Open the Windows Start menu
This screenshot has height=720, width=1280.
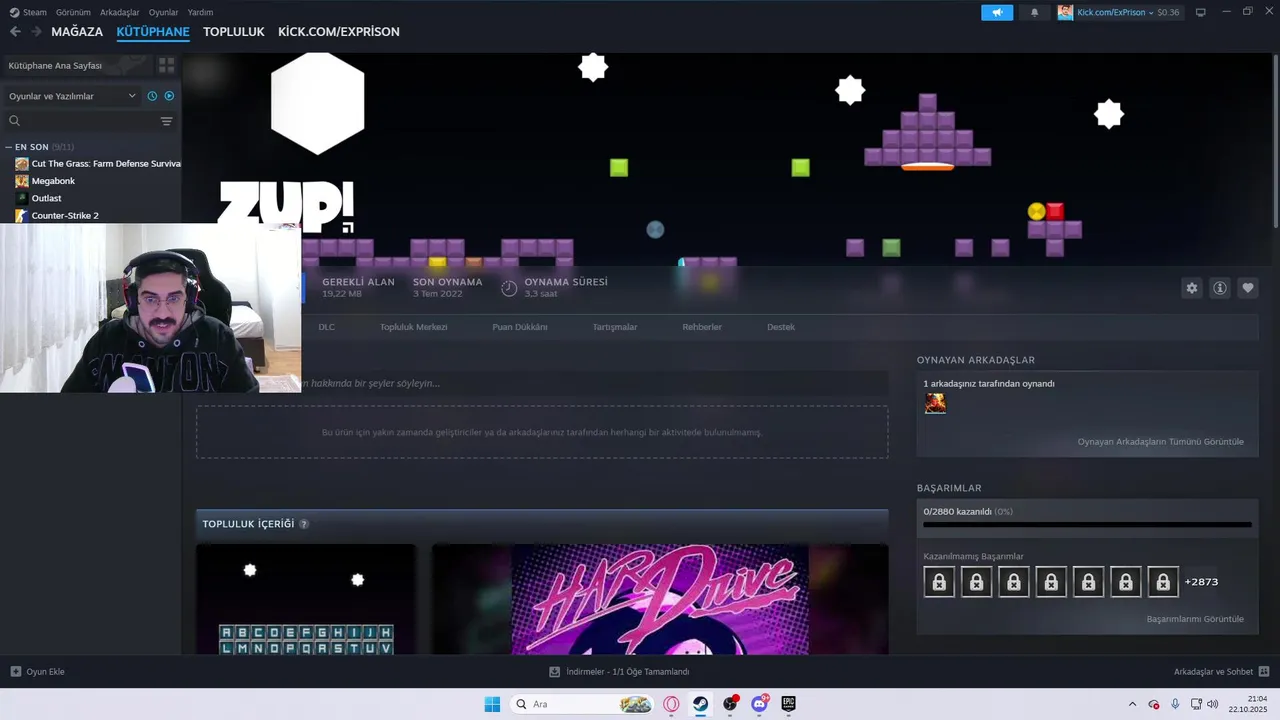click(x=492, y=704)
